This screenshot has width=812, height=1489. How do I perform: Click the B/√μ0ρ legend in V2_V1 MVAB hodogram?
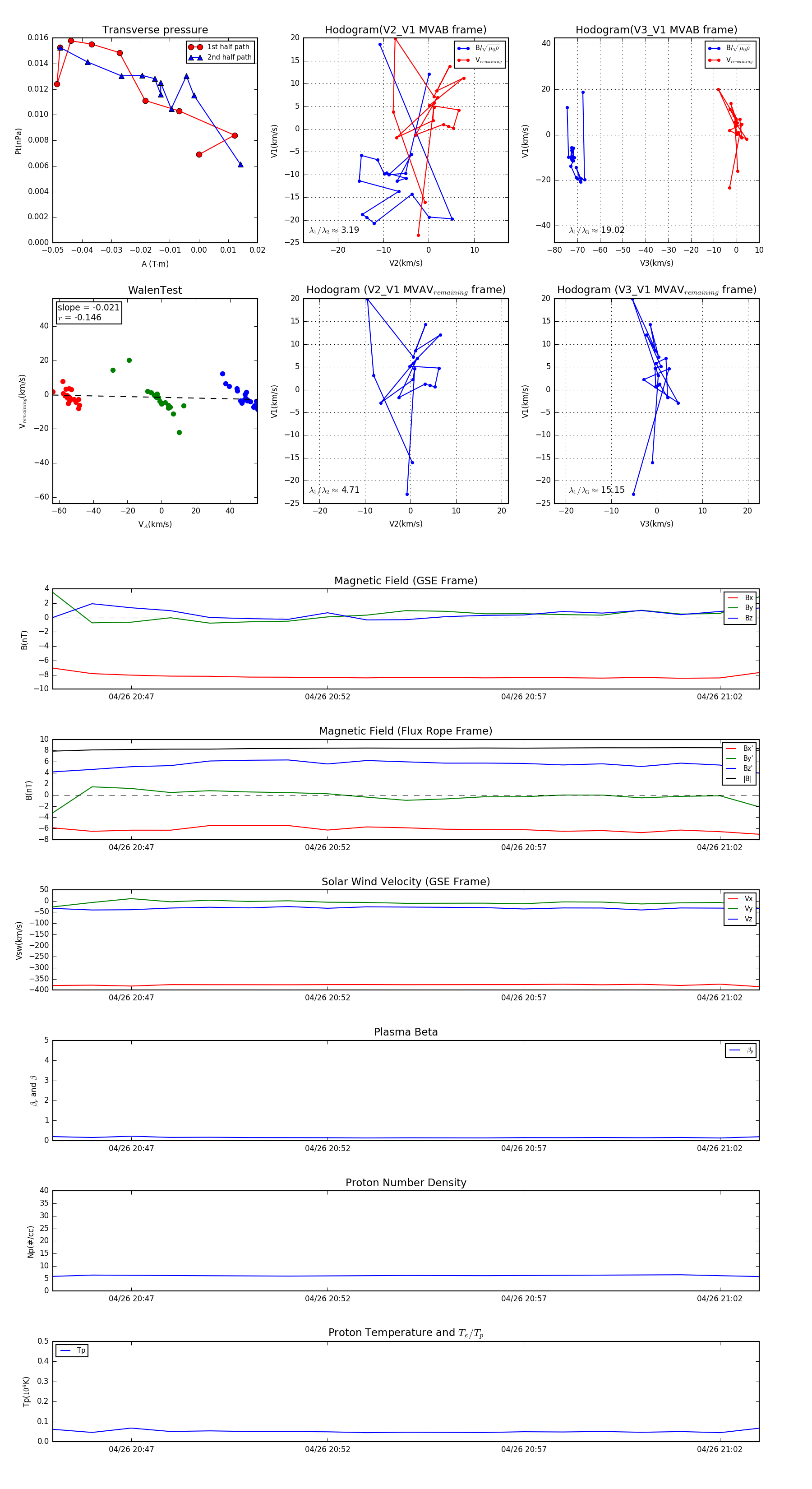pos(479,49)
